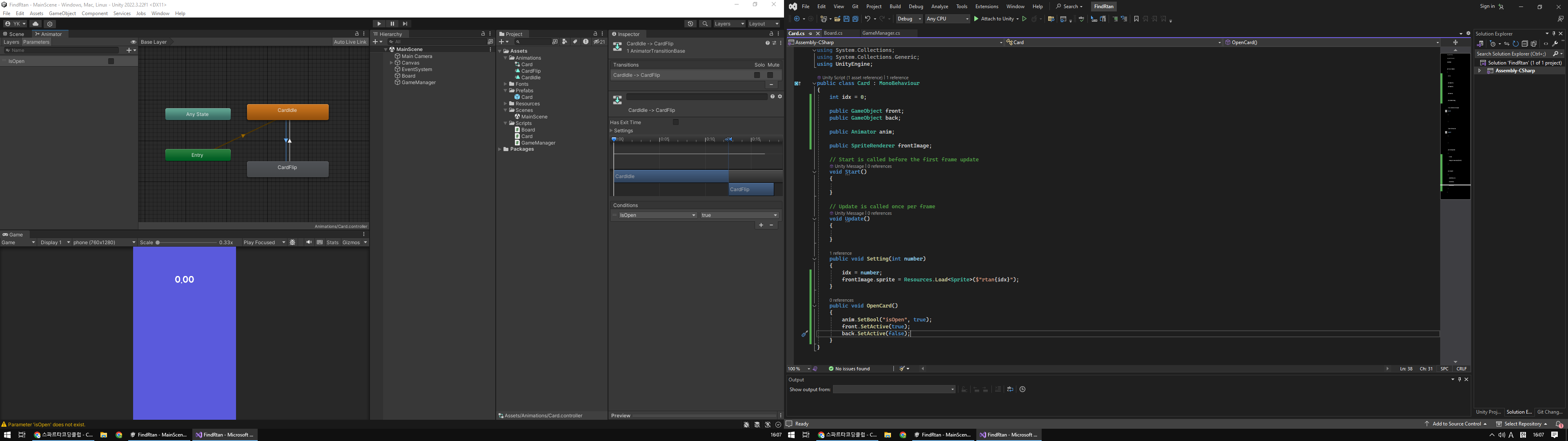Open Find in Files toolbar icon
The height and width of the screenshot is (441, 1568).
1051,19
